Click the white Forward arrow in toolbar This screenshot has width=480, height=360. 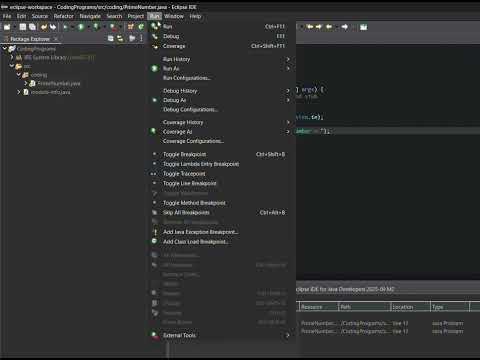pos(345,27)
